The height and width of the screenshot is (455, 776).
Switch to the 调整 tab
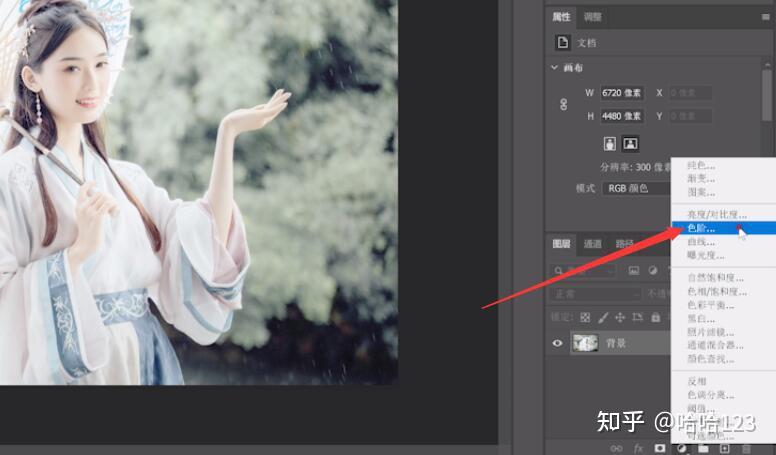pyautogui.click(x=592, y=17)
